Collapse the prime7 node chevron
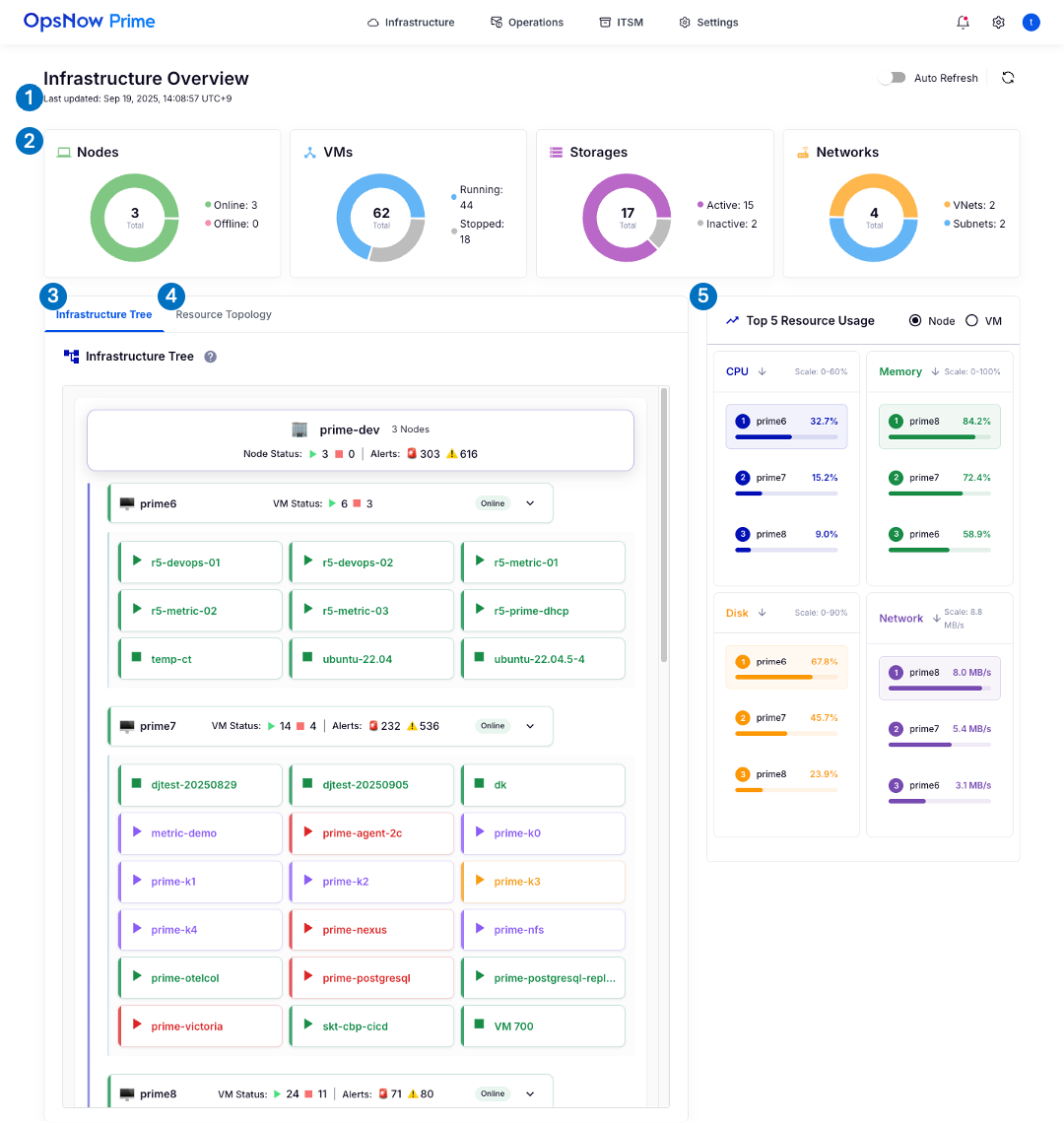The height and width of the screenshot is (1123, 1064). [530, 726]
